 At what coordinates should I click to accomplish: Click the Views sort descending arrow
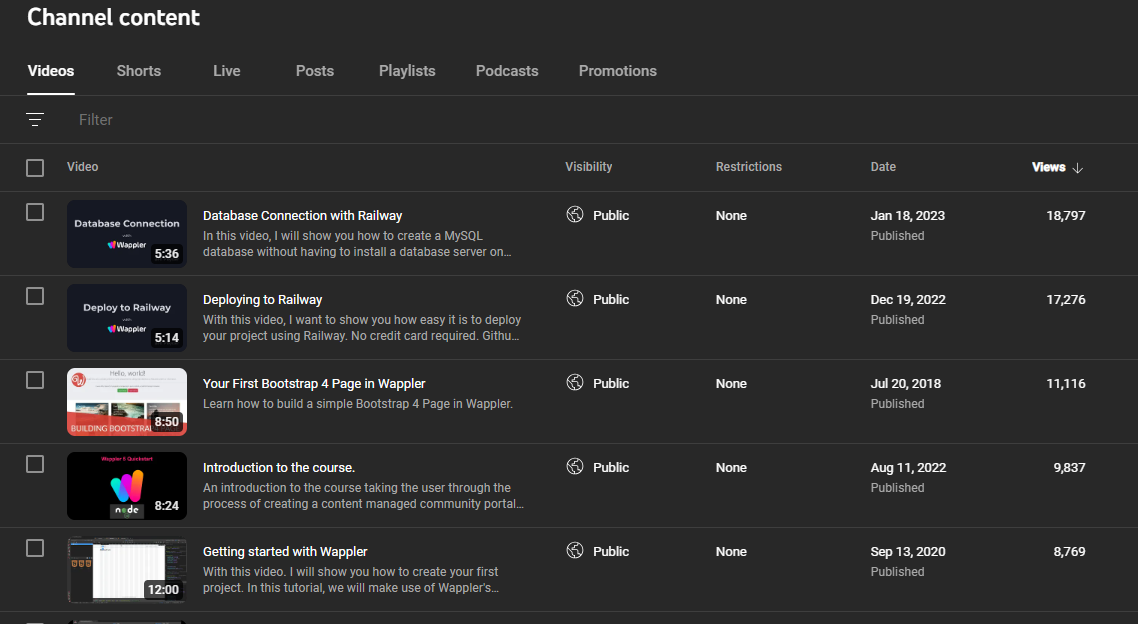(x=1078, y=168)
